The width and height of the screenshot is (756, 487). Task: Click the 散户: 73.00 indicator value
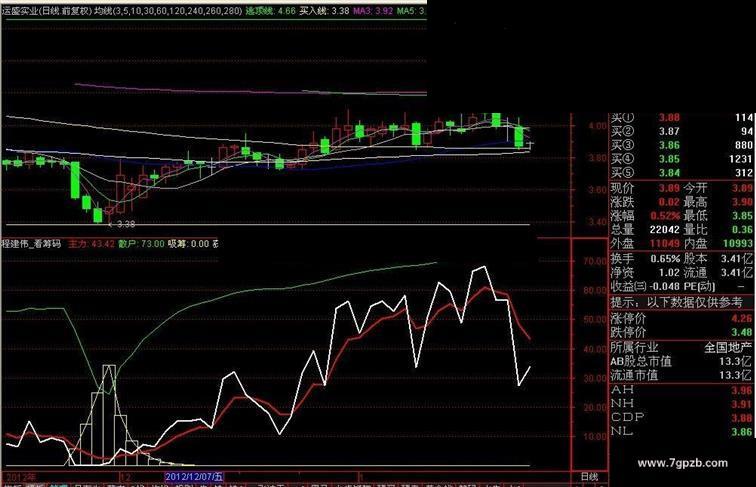tap(141, 244)
